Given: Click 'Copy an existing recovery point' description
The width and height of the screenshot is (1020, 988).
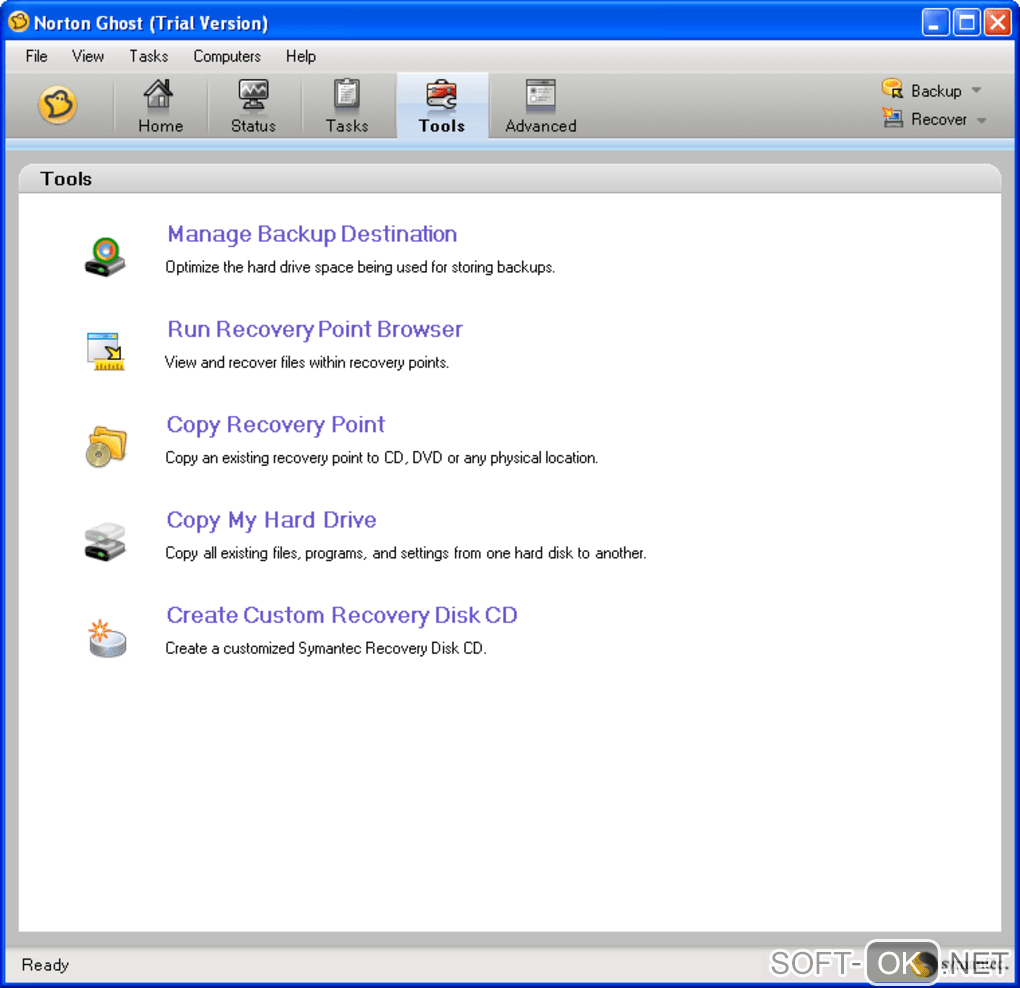Looking at the screenshot, I should (x=381, y=458).
